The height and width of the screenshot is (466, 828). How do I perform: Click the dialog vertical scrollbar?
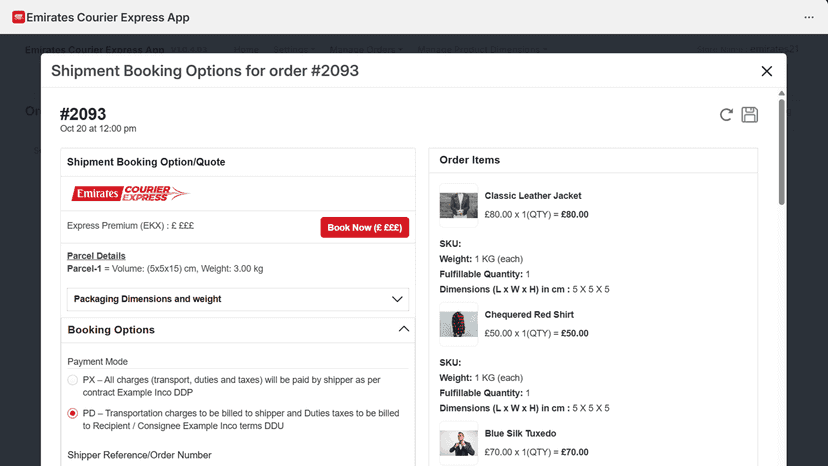click(x=782, y=151)
